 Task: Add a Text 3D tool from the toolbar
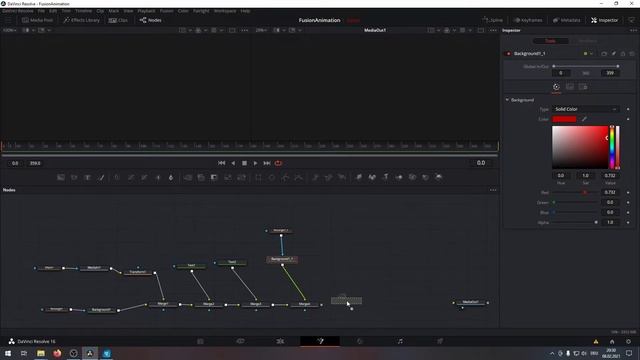pyautogui.click(x=386, y=177)
